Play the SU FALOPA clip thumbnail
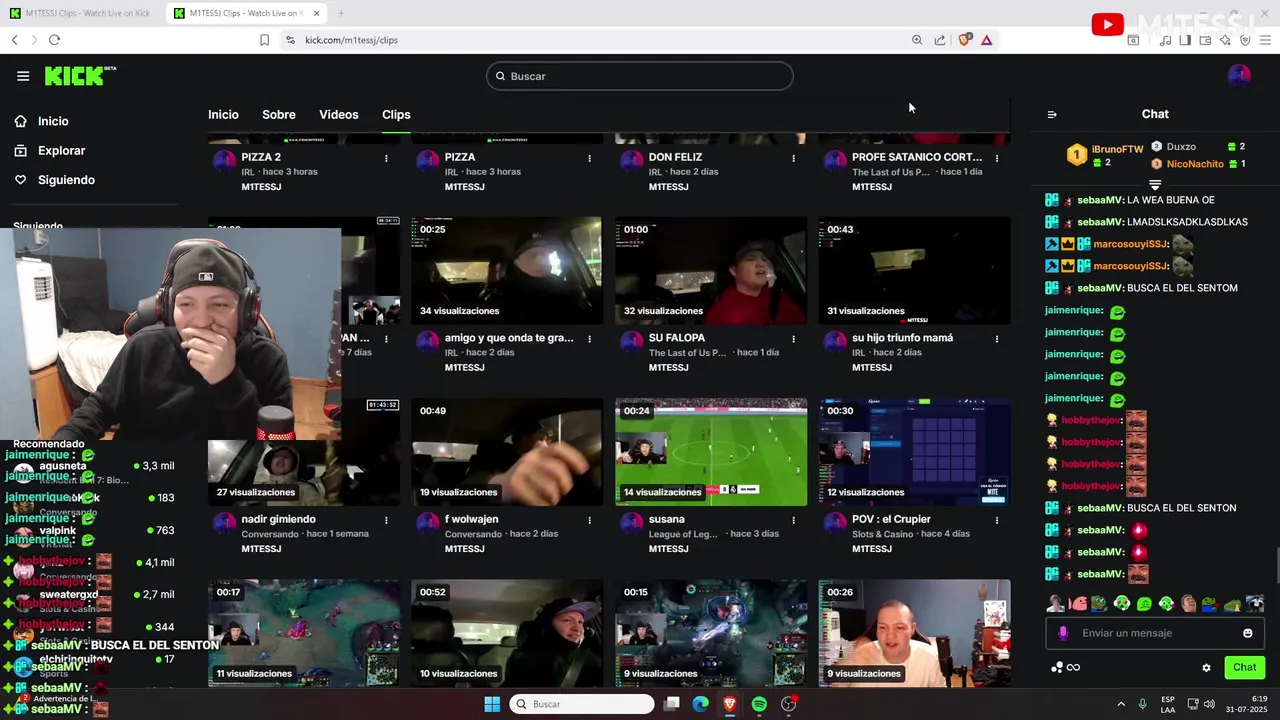Image resolution: width=1280 pixels, height=720 pixels. (711, 270)
